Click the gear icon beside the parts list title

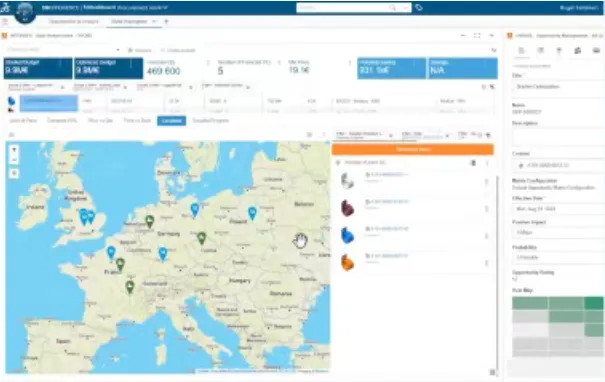click(338, 163)
